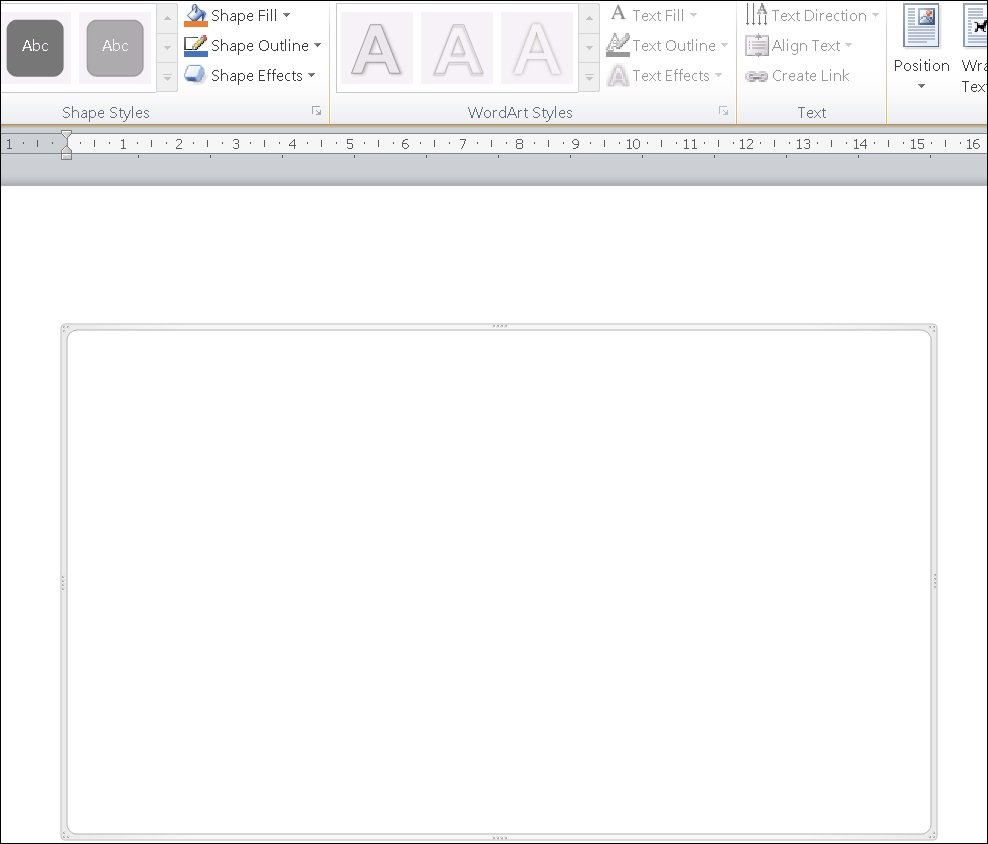Click the first-line indent marker on ruler
Screen dimensions: 988x844
[66, 135]
